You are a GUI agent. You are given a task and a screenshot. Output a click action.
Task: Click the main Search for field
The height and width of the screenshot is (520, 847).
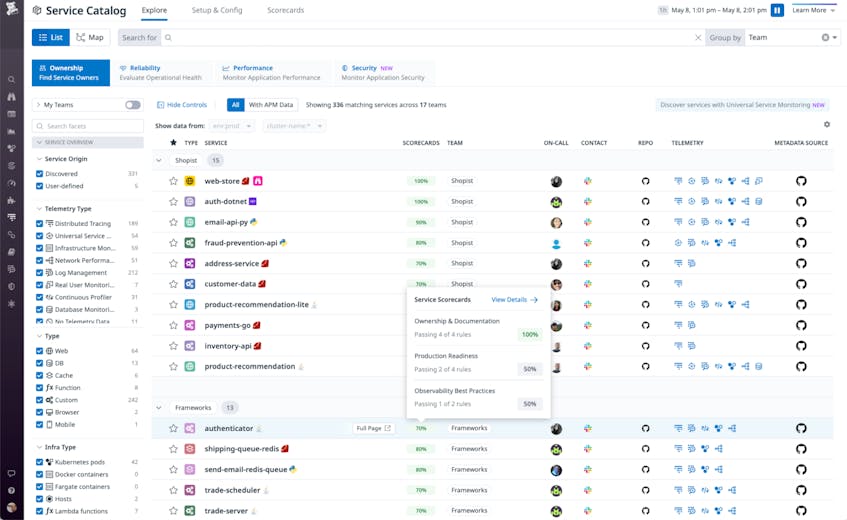click(427, 37)
